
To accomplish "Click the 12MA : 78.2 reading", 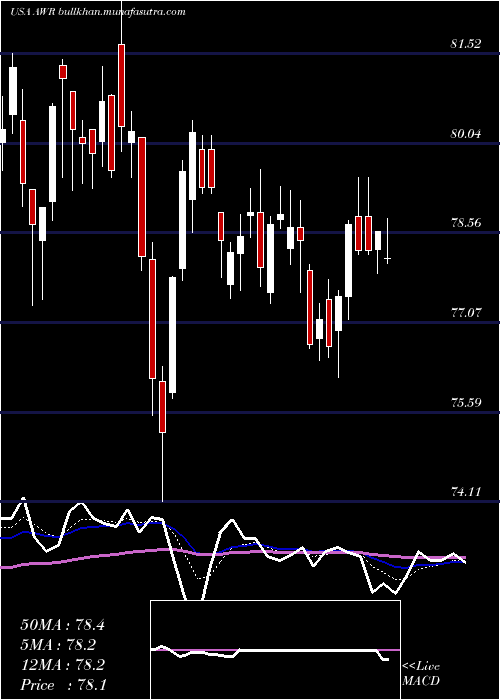I will coord(62,665).
